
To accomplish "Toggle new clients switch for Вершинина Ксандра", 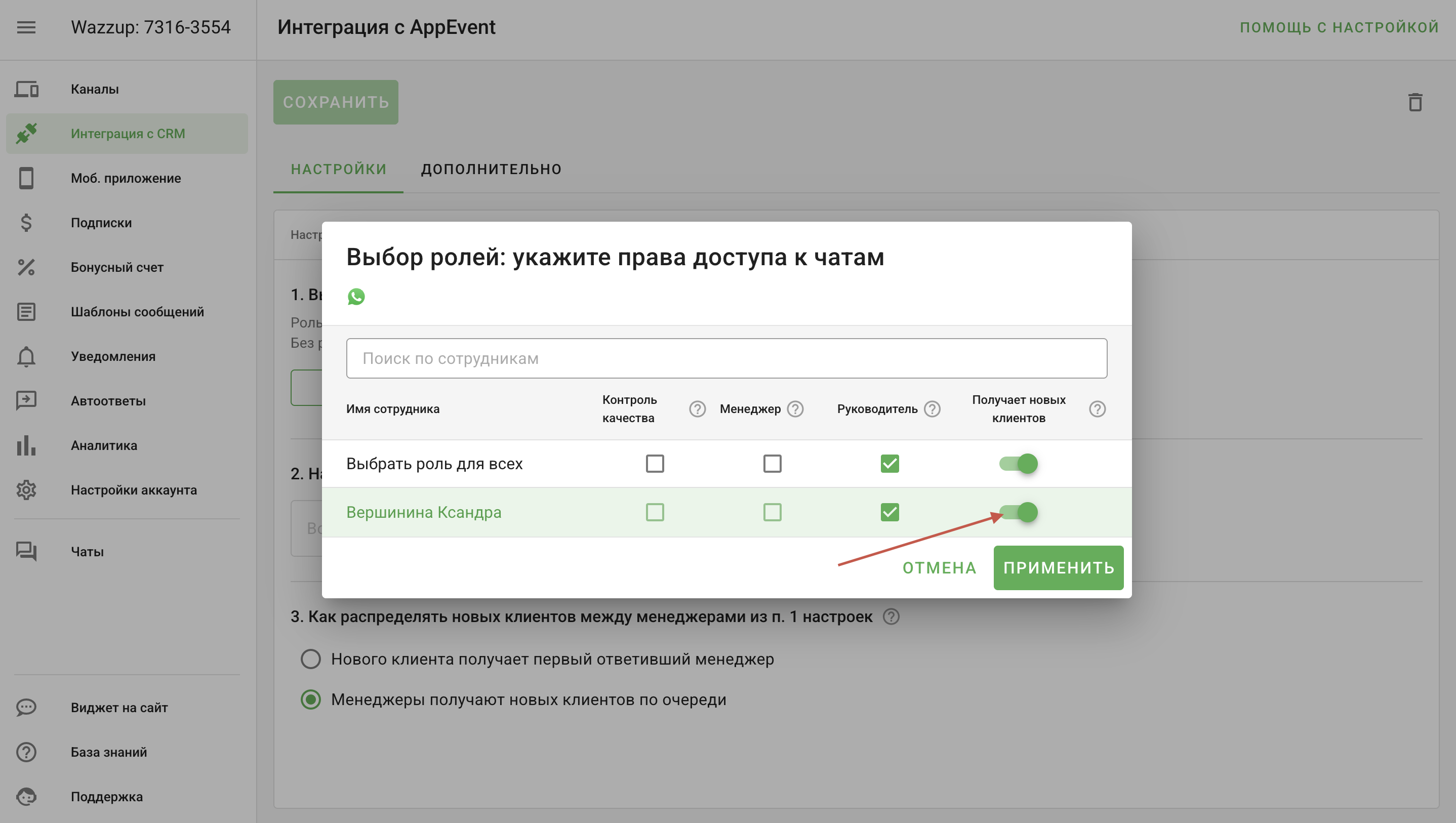I will coord(1019,512).
